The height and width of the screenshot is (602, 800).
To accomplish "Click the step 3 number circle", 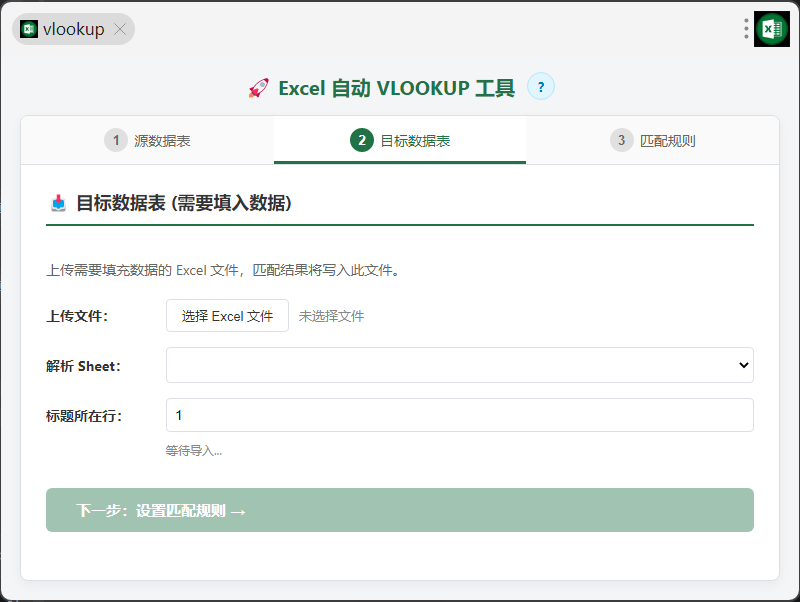I will point(622,141).
